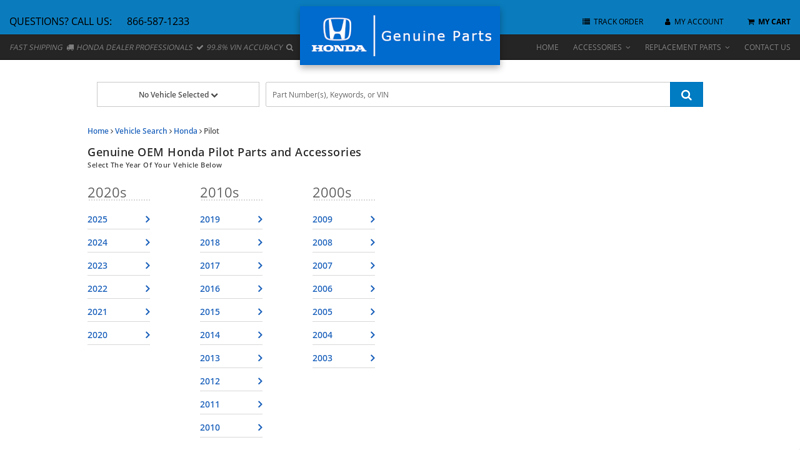This screenshot has width=800, height=450.
Task: Click the Vehicle Search breadcrumb
Action: click(141, 131)
